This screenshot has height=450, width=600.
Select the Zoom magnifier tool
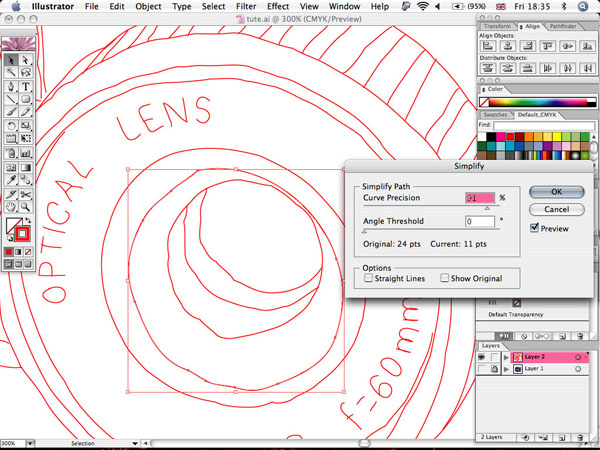(25, 207)
